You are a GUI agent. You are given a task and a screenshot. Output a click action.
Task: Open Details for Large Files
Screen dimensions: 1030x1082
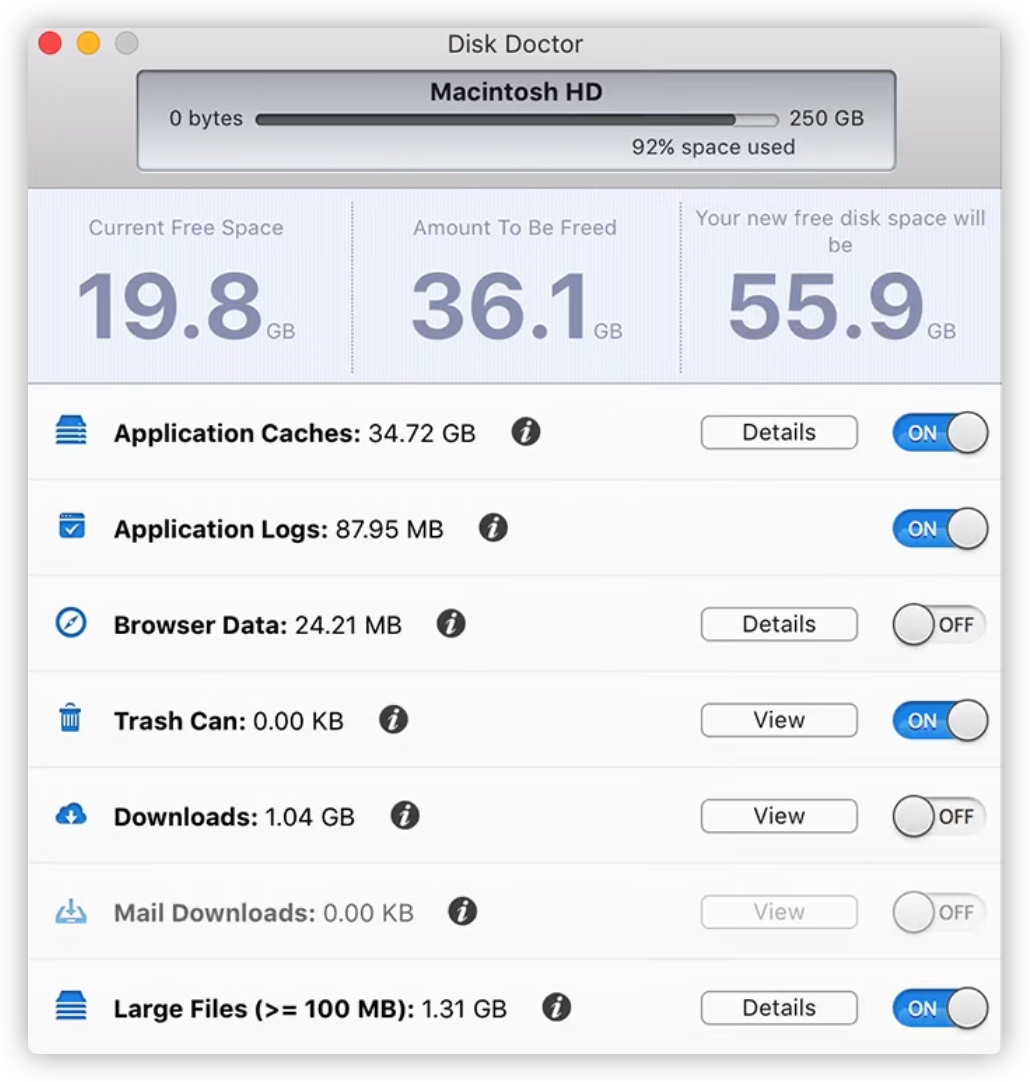[779, 1008]
